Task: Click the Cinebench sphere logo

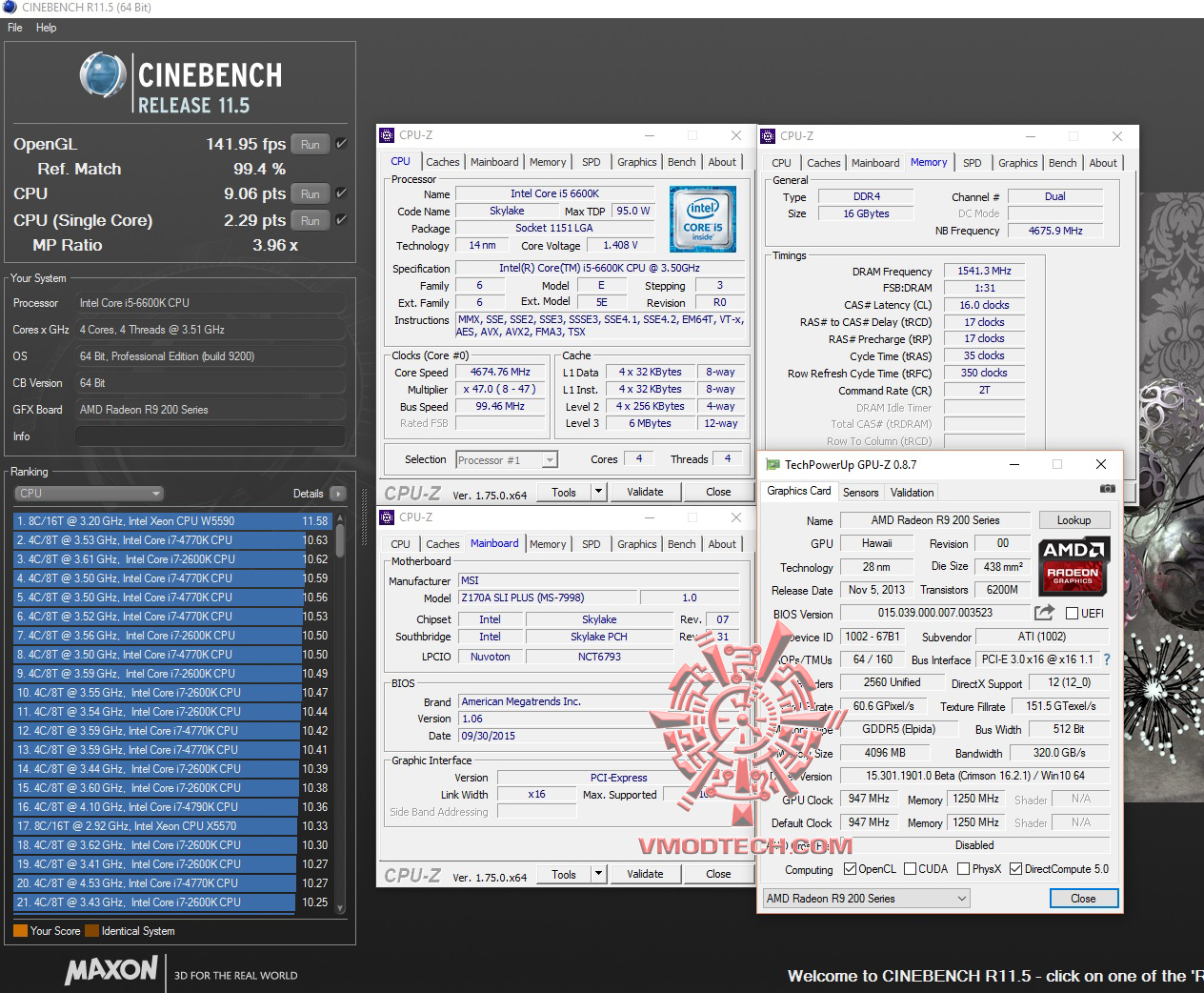Action: click(x=103, y=76)
